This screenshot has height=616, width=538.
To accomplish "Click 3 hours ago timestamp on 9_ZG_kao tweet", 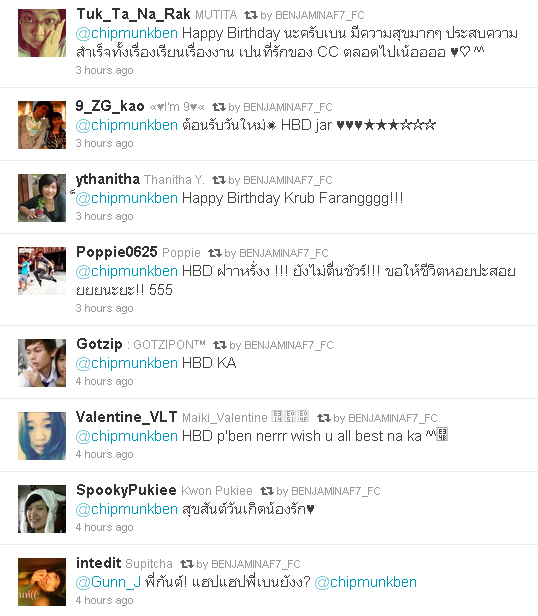I will (105, 143).
